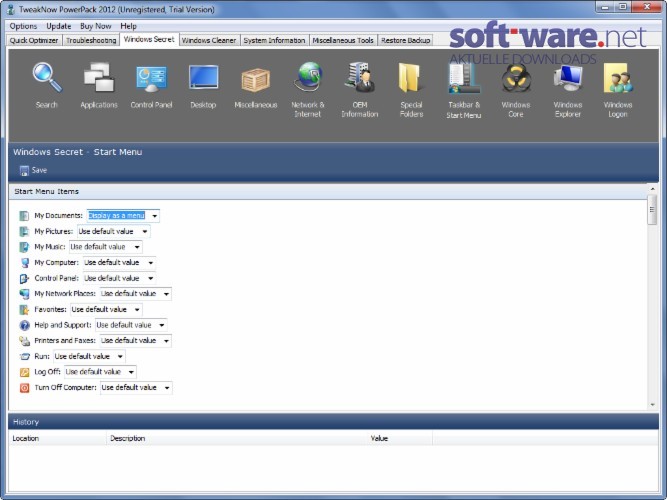Open the OEM Information icon
This screenshot has height=500, width=667.
click(x=360, y=77)
